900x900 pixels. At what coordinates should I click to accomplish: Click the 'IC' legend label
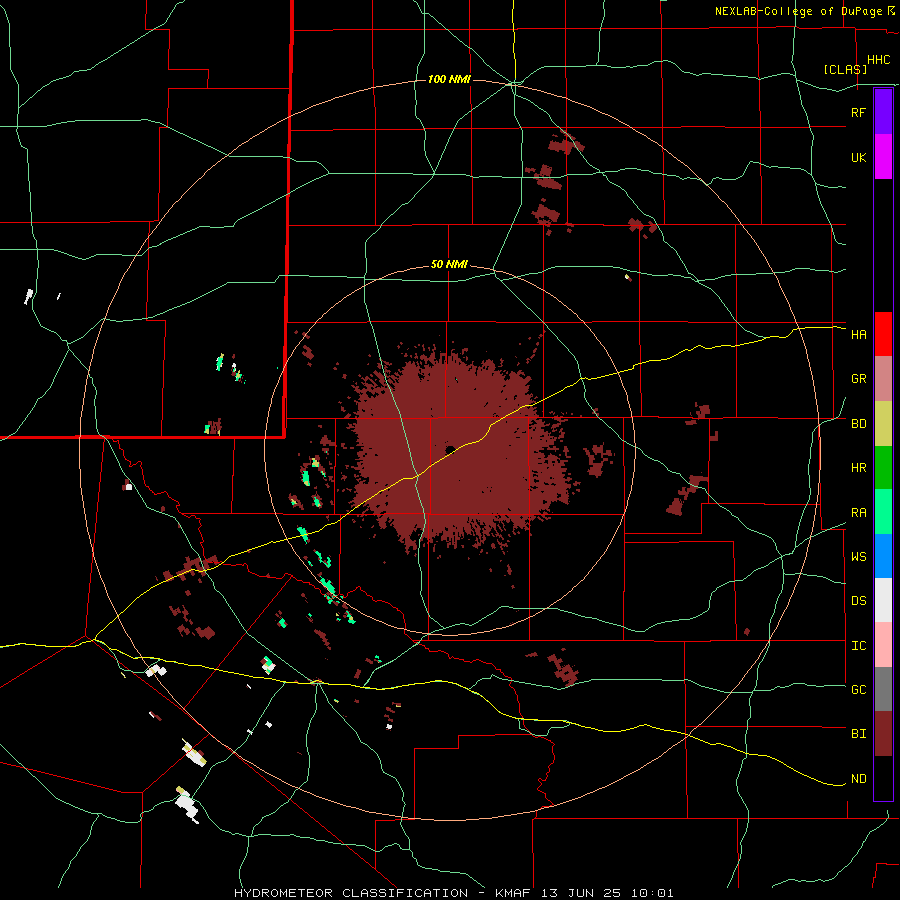[858, 646]
